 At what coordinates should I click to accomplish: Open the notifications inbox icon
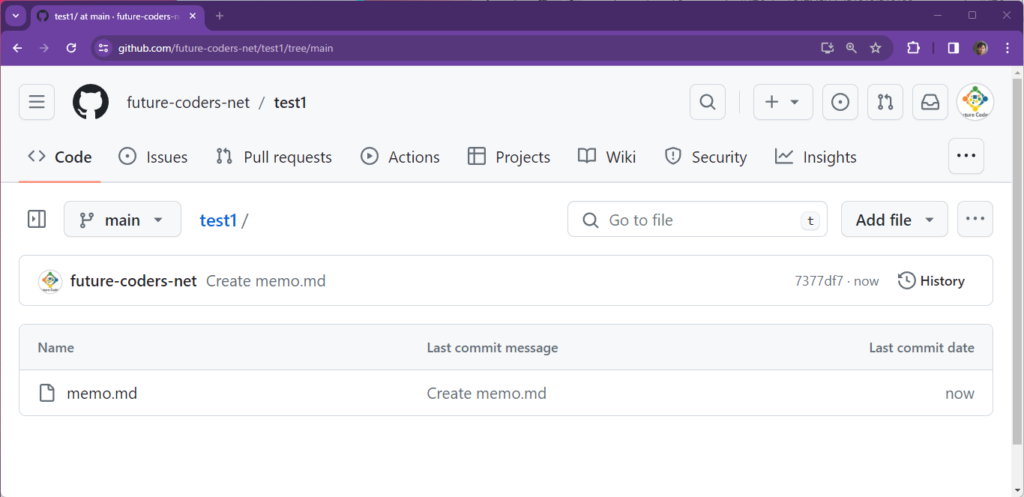click(930, 102)
